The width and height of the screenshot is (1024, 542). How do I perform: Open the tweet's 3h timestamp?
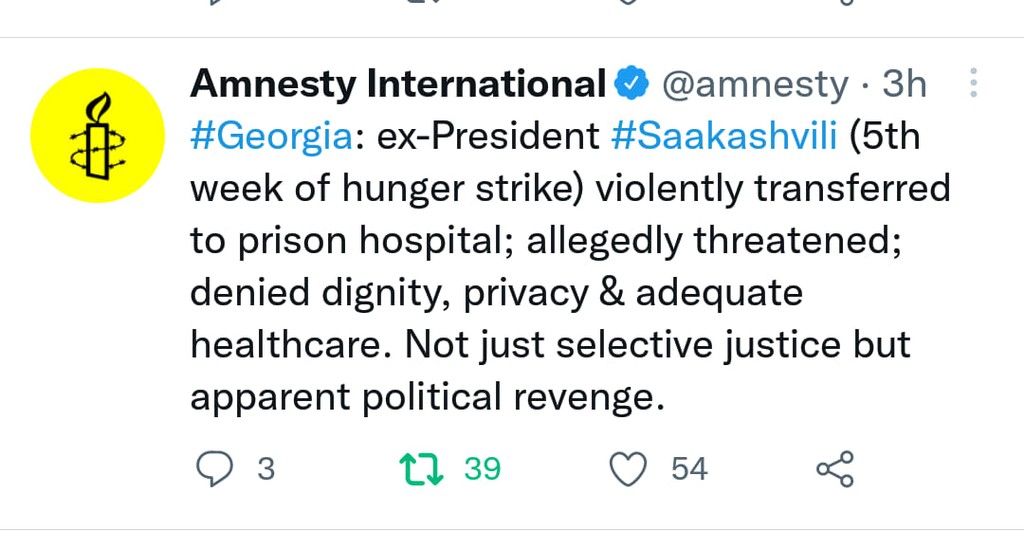coord(904,85)
